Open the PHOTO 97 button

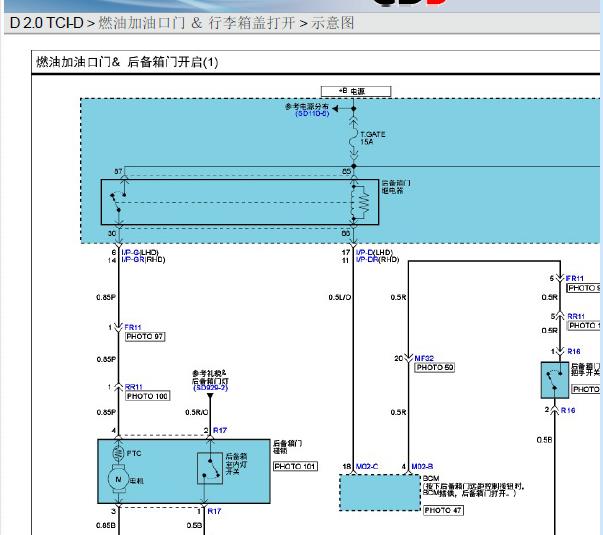click(x=145, y=337)
